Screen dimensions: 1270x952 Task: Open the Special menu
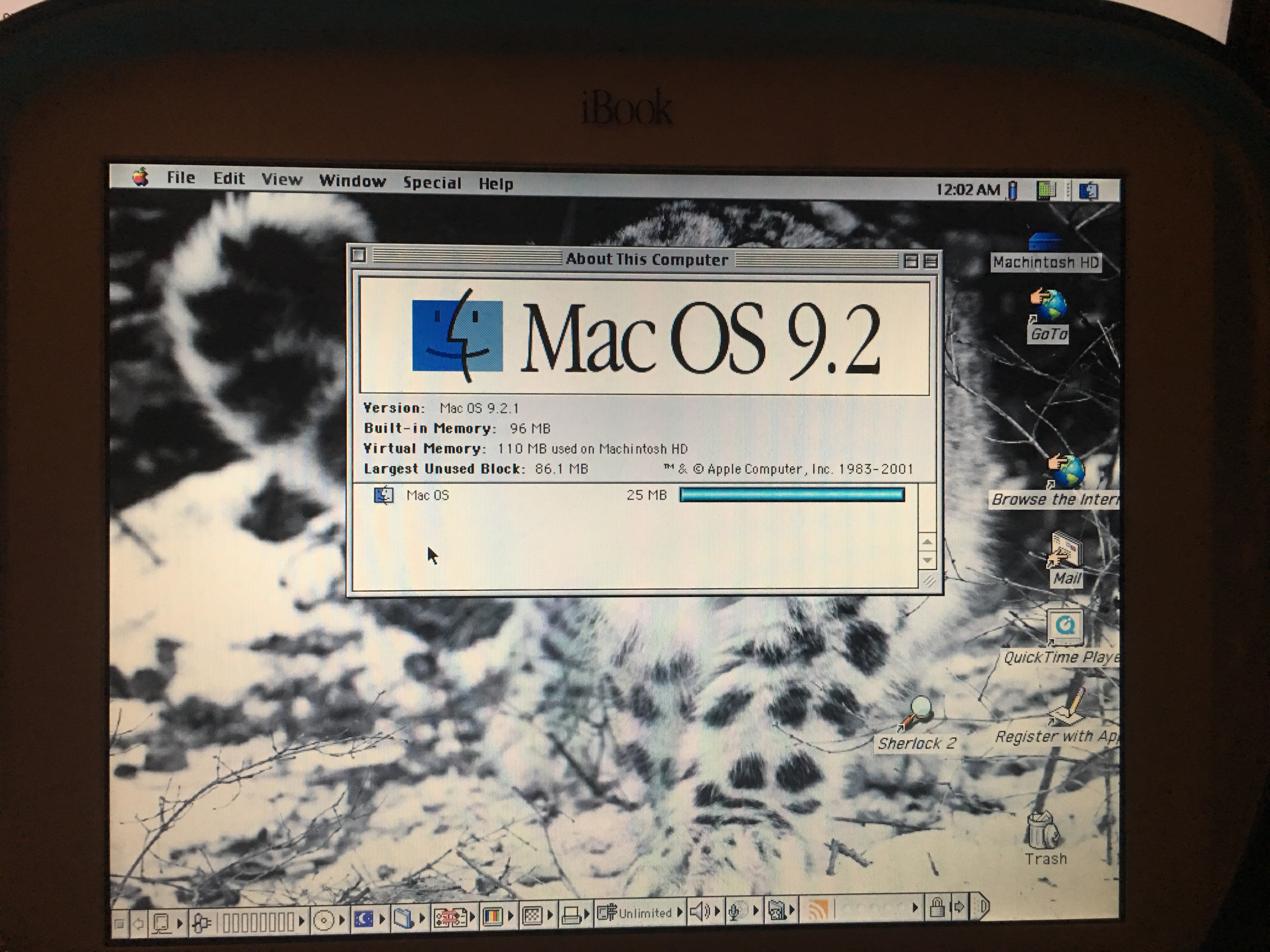point(432,183)
